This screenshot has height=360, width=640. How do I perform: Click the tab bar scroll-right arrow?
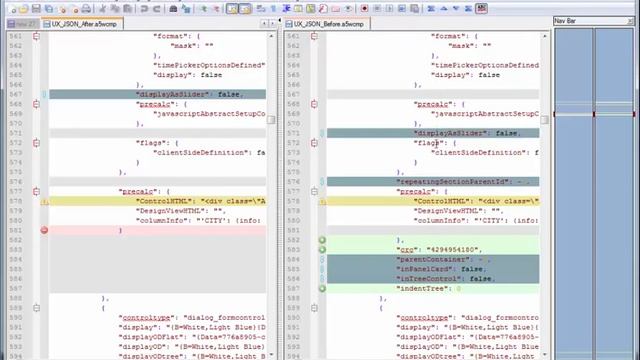272,24
